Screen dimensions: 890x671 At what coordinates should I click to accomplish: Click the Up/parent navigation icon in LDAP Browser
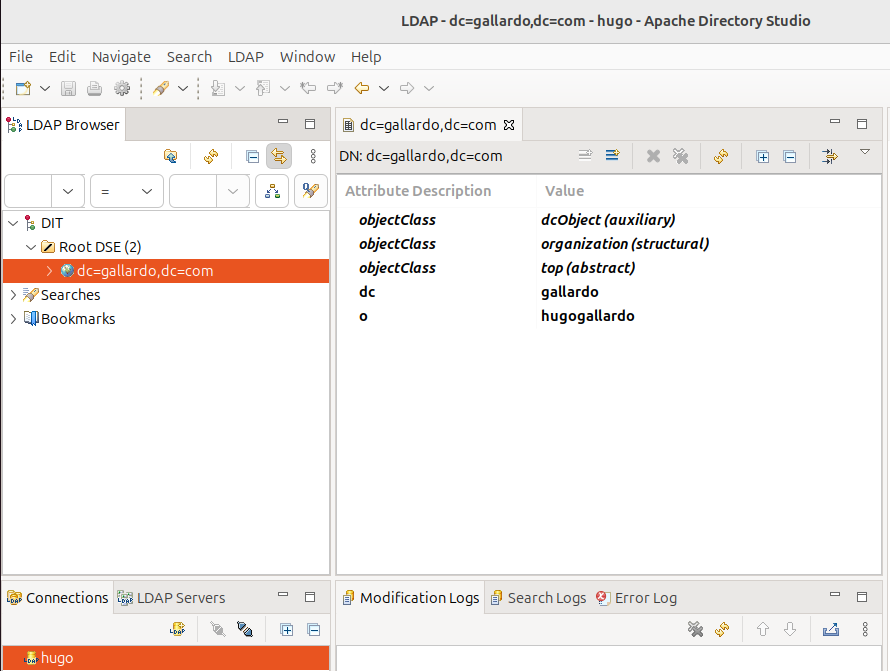coord(171,156)
